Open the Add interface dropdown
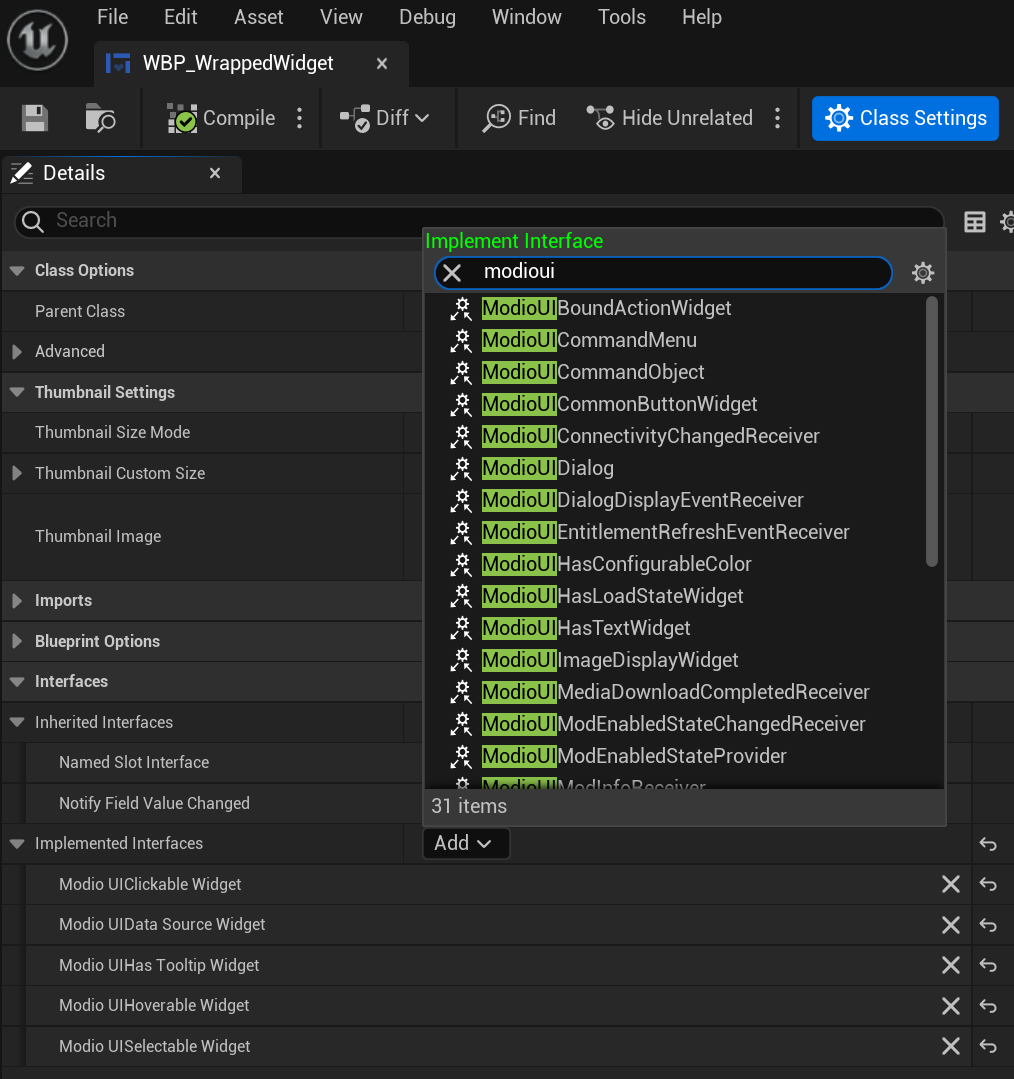This screenshot has width=1014, height=1079. [466, 844]
